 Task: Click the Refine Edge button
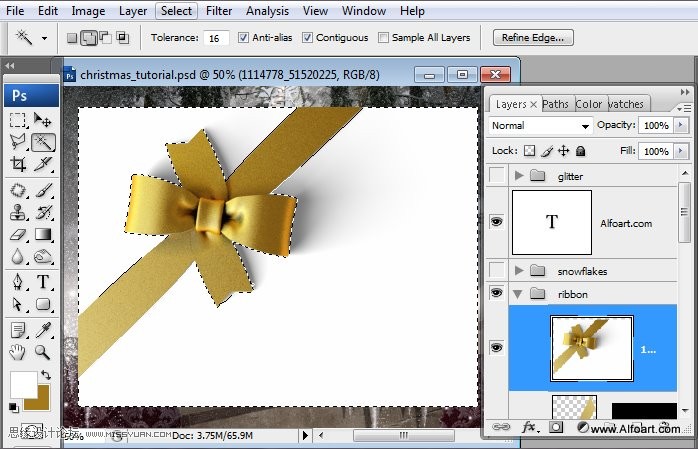click(533, 38)
